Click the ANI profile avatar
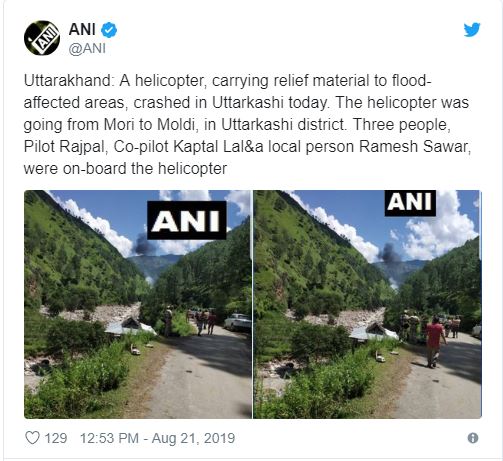The height and width of the screenshot is (461, 503). click(x=42, y=38)
